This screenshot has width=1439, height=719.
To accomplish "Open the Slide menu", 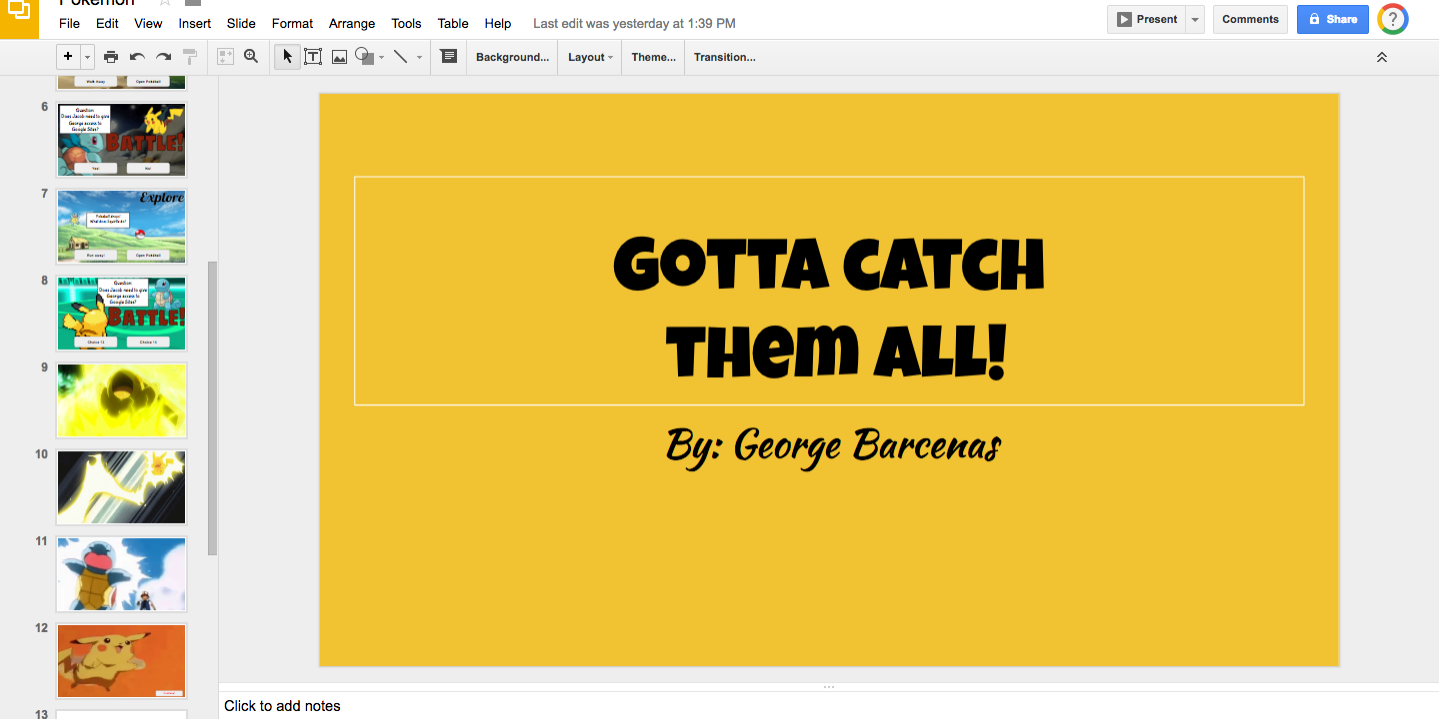I will [241, 23].
